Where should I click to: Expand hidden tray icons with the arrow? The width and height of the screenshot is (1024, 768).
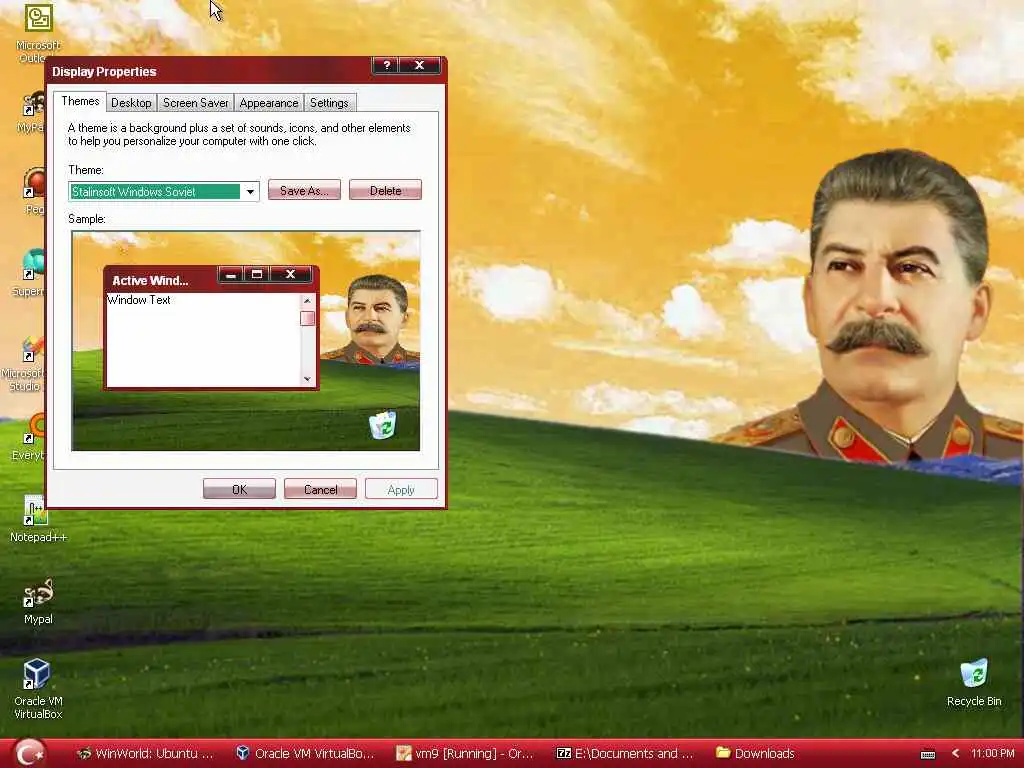pyautogui.click(x=955, y=754)
